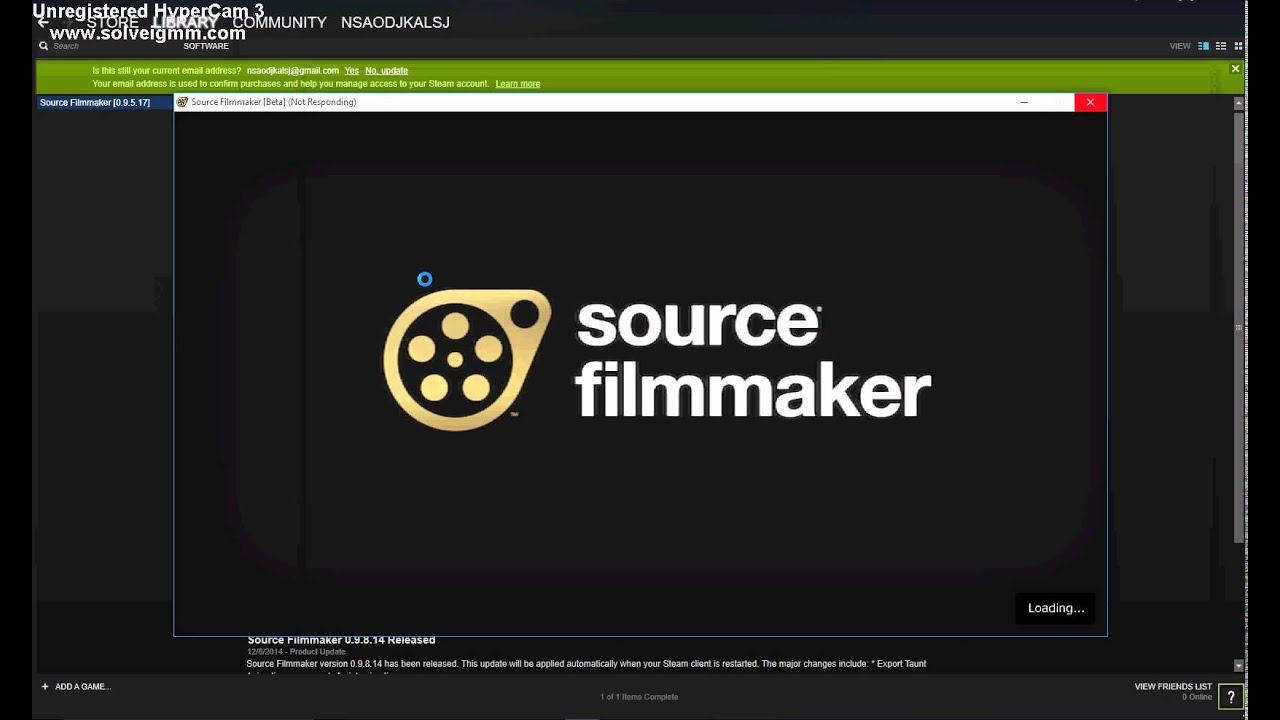Image resolution: width=1280 pixels, height=720 pixels.
Task: Open the SOFTWARE library filter
Action: coord(206,46)
